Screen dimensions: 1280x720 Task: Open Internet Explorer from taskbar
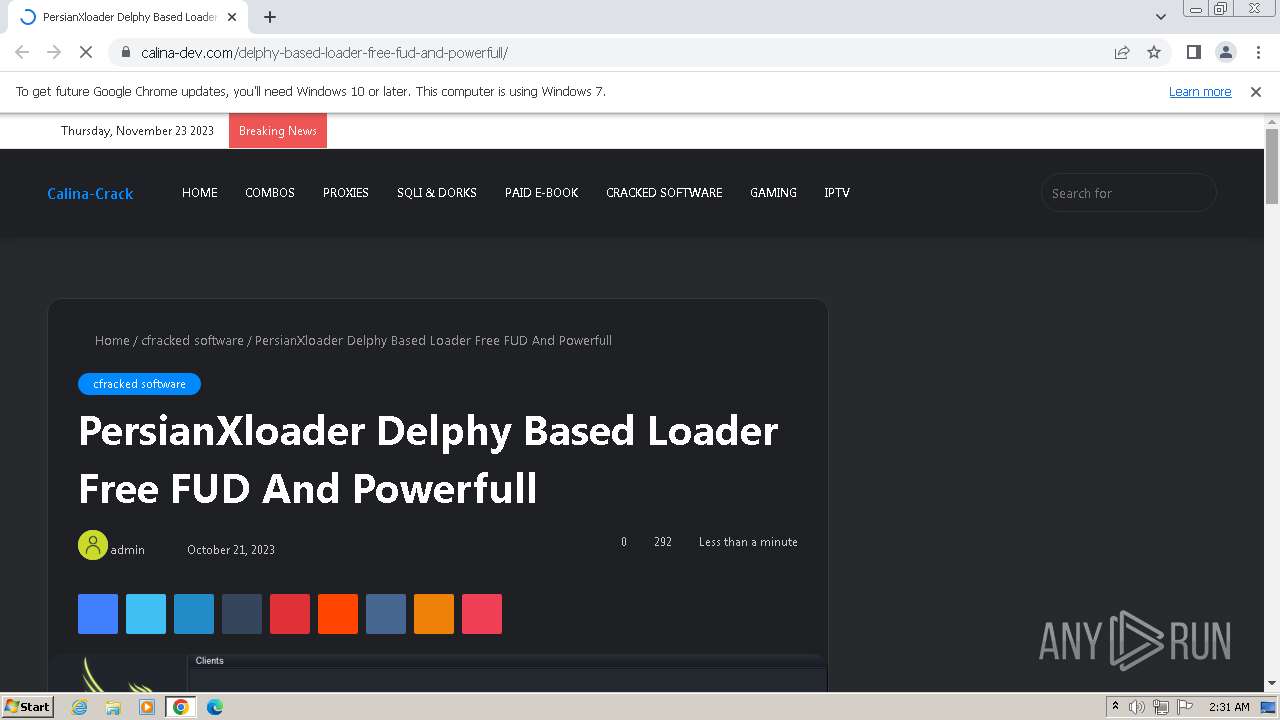tap(80, 707)
